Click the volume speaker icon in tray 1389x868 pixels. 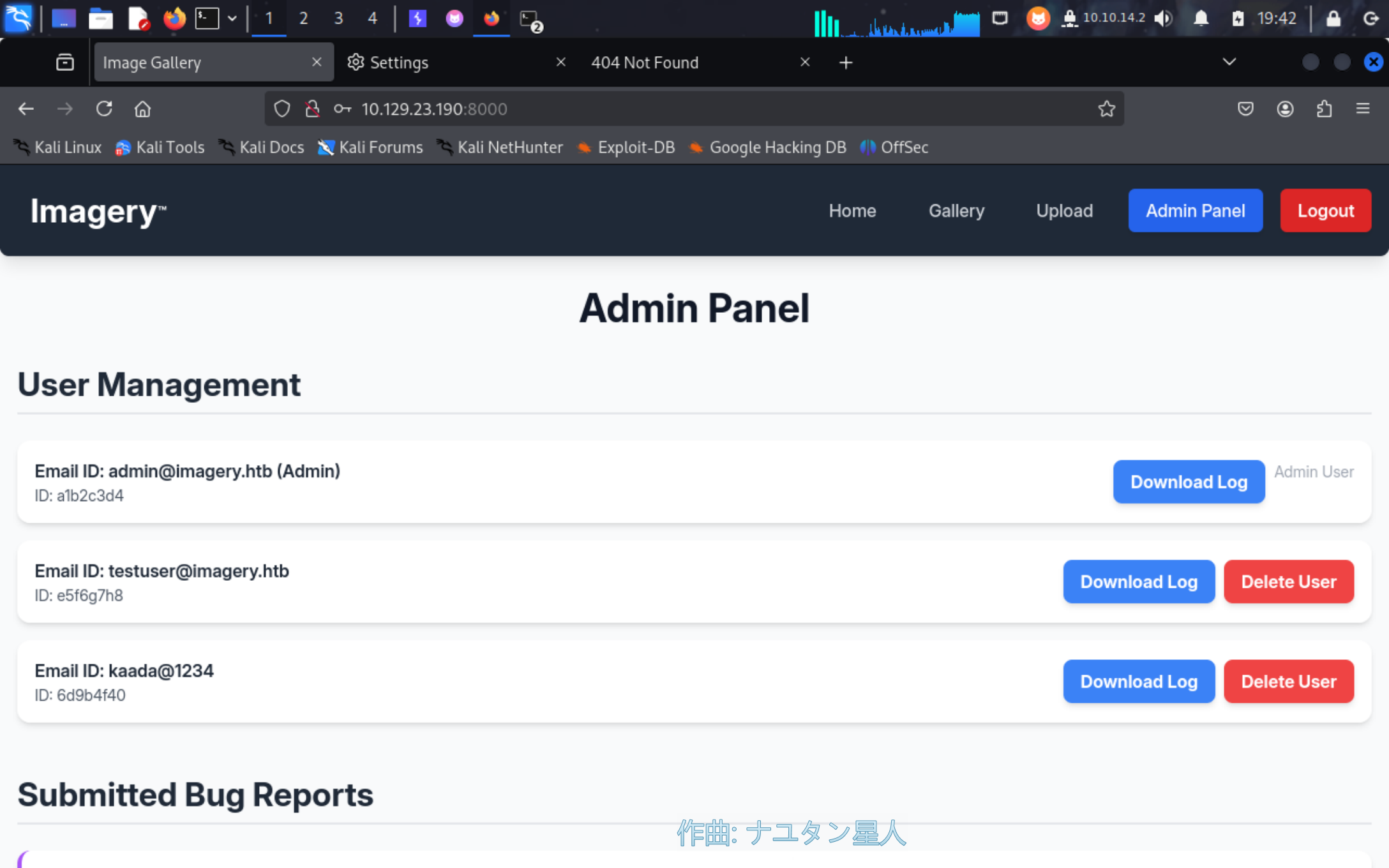tap(1163, 19)
